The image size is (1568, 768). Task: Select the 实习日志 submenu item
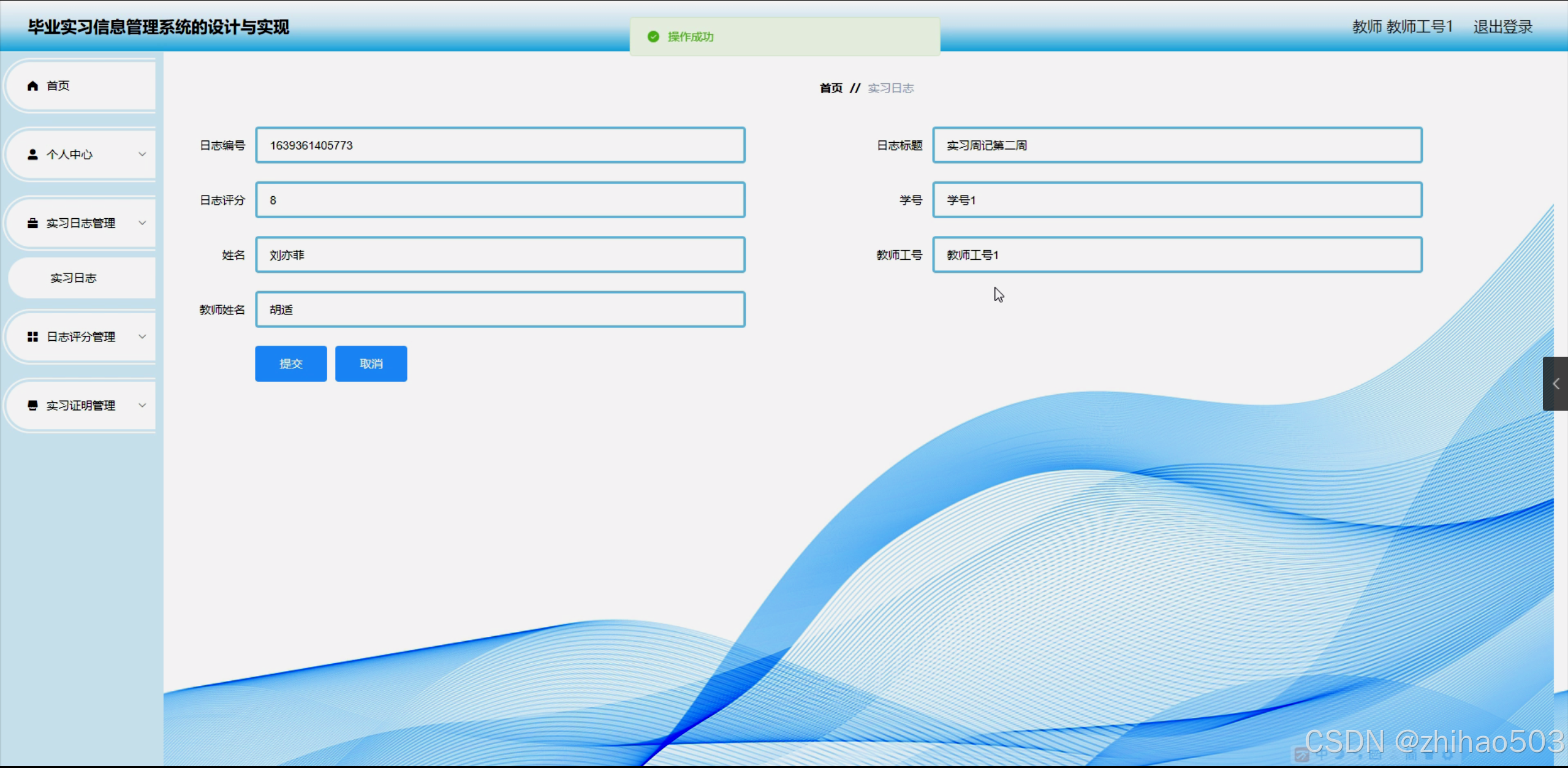74,278
